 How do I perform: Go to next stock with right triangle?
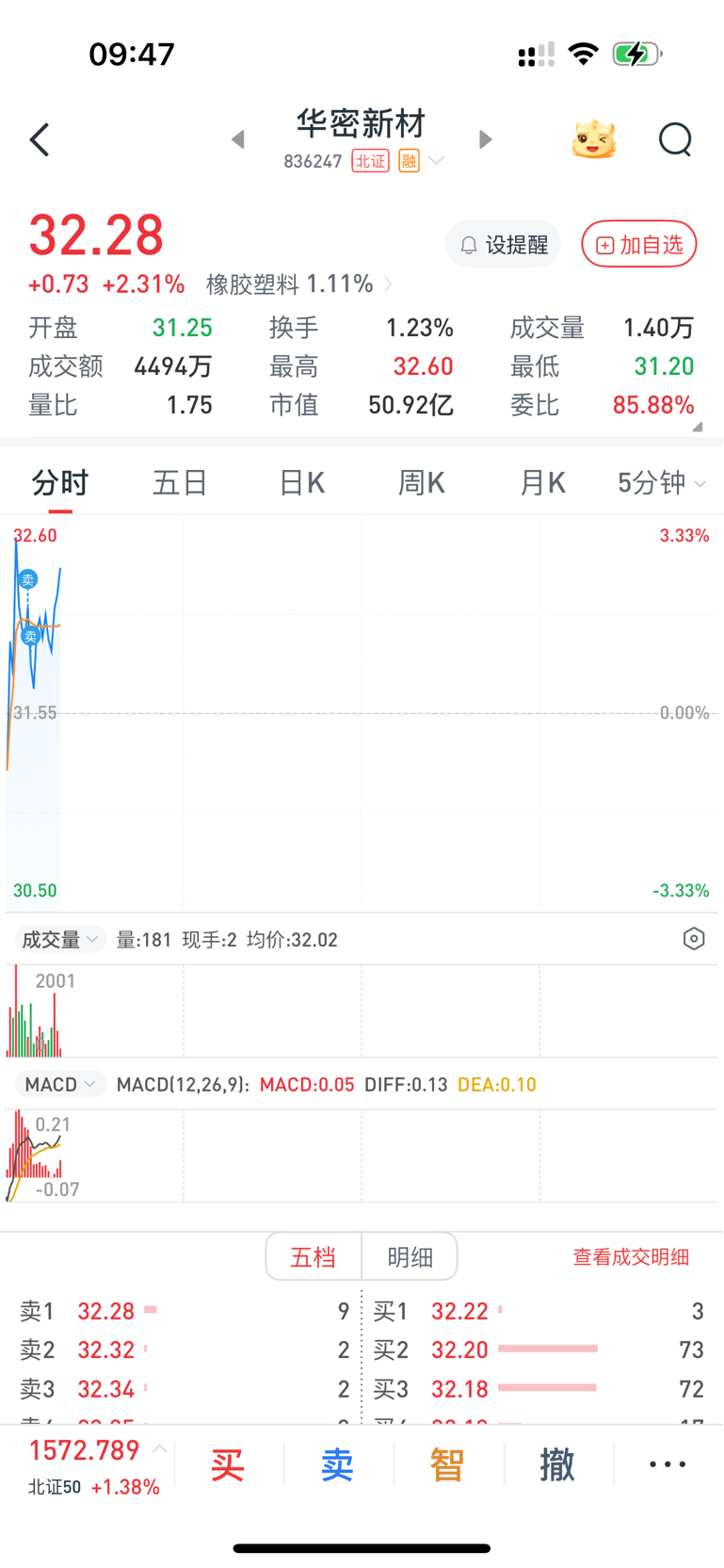(486, 139)
